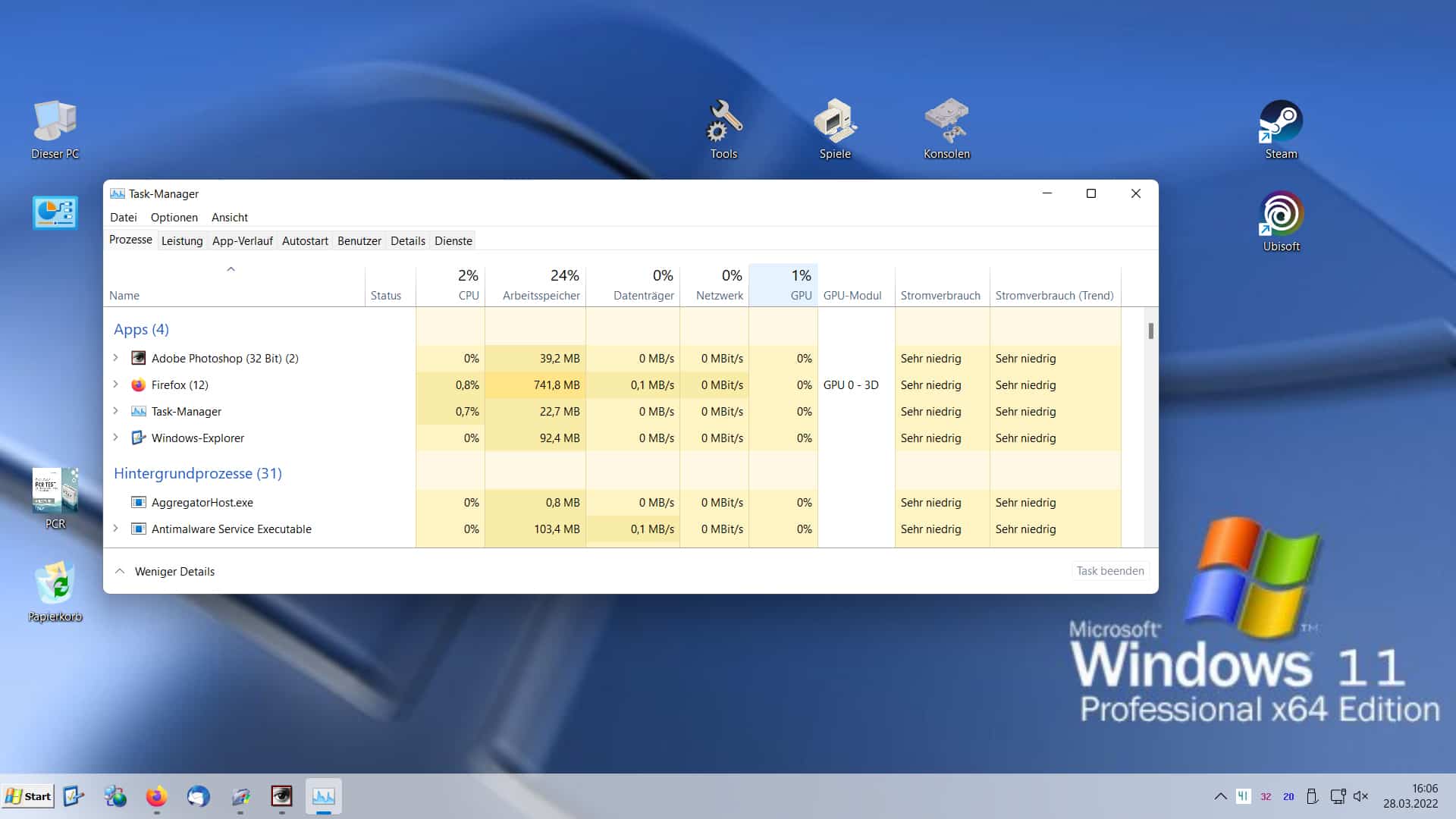Open the Tools desktop folder icon

coord(723,129)
